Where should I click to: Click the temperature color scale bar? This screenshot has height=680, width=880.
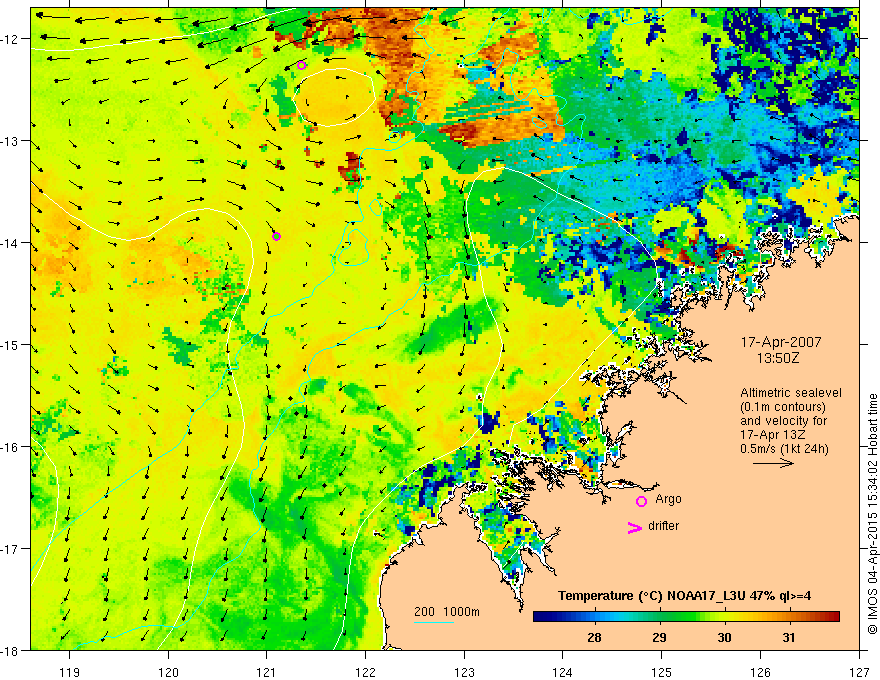[686, 617]
